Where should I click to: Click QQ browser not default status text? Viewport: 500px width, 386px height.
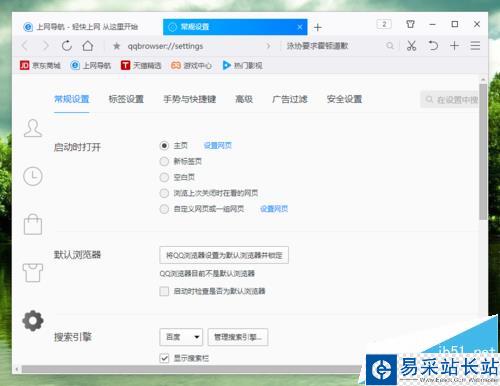207,274
